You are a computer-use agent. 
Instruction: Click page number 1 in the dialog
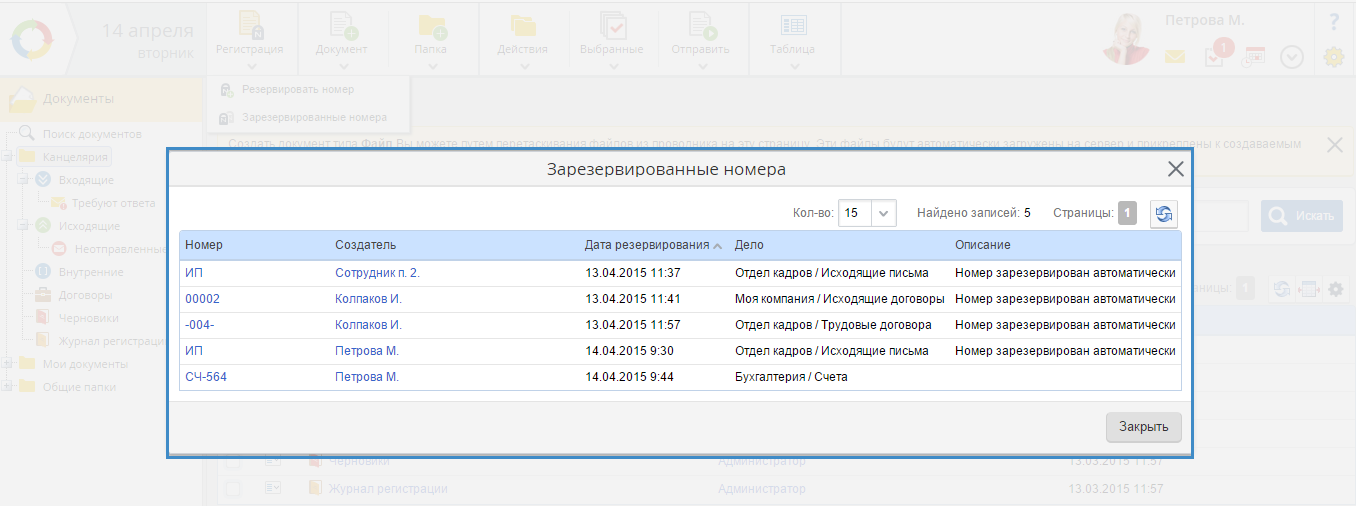coord(1127,213)
